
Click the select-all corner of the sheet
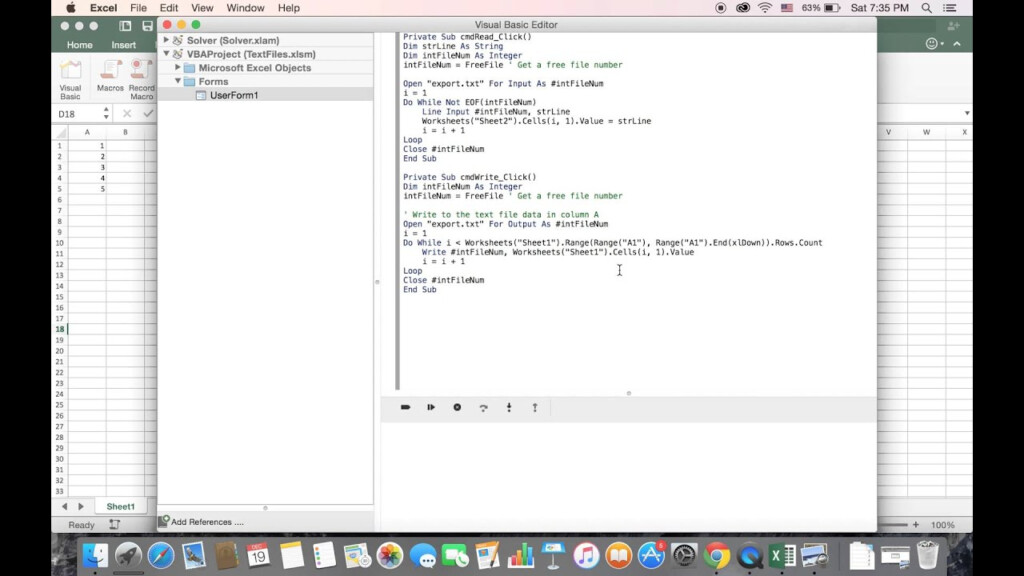[61, 132]
